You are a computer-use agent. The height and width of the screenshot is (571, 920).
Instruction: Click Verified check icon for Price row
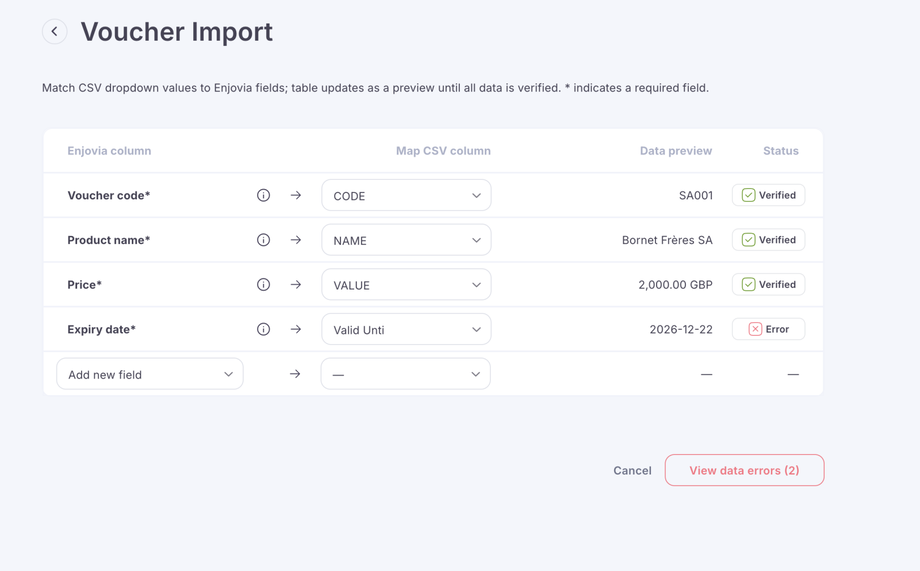748,285
